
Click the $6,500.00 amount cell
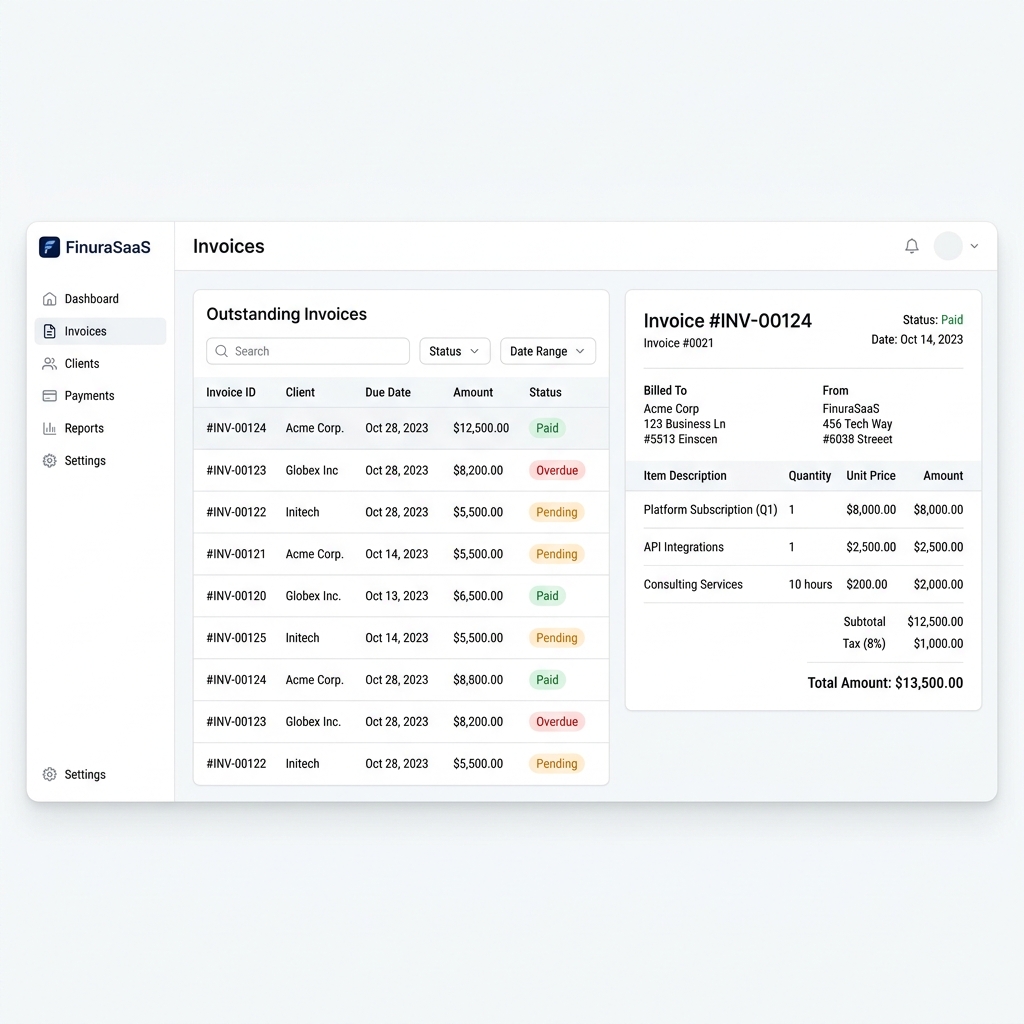pyautogui.click(x=478, y=596)
